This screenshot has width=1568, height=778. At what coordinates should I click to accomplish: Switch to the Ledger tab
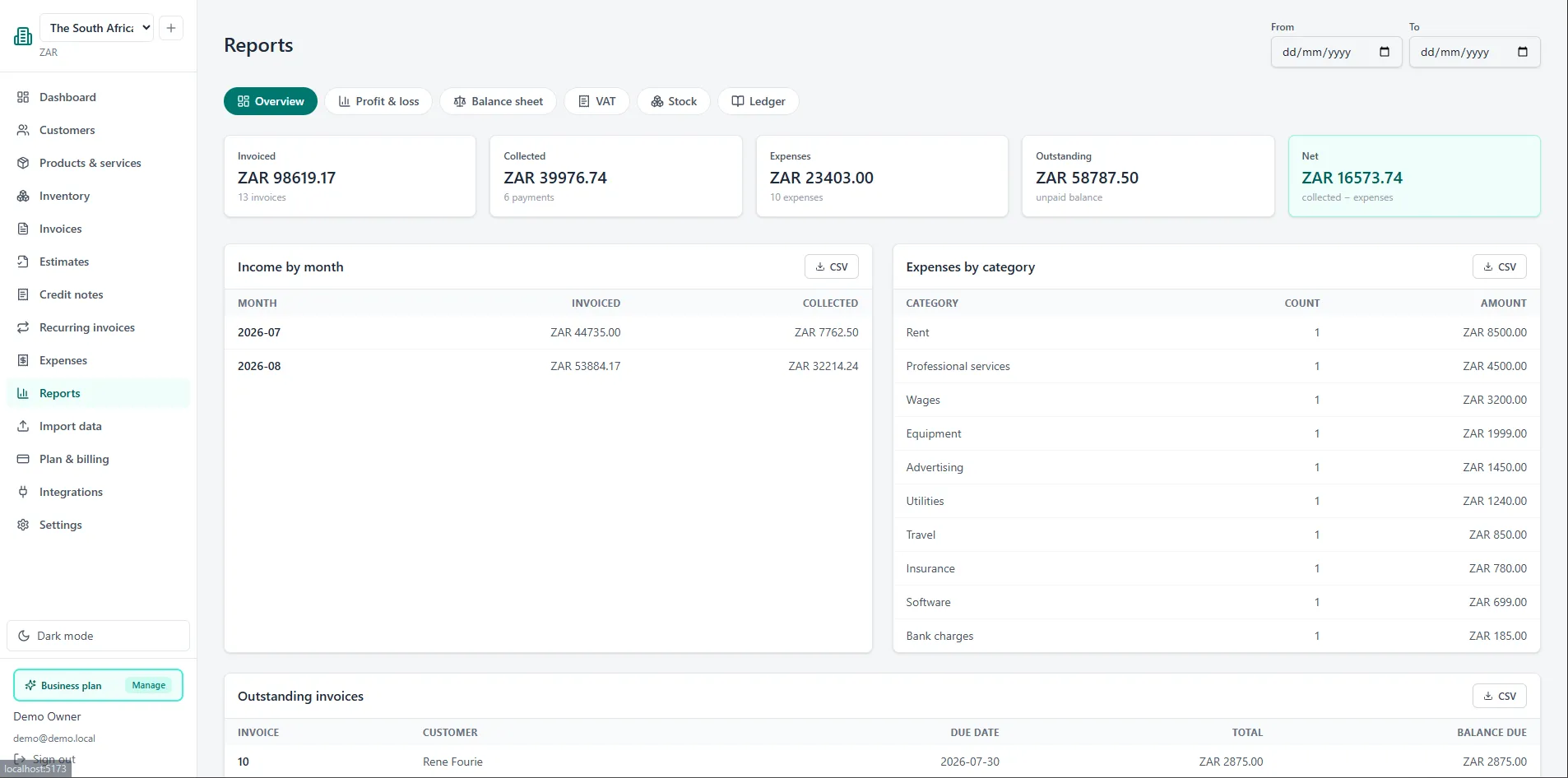point(758,101)
